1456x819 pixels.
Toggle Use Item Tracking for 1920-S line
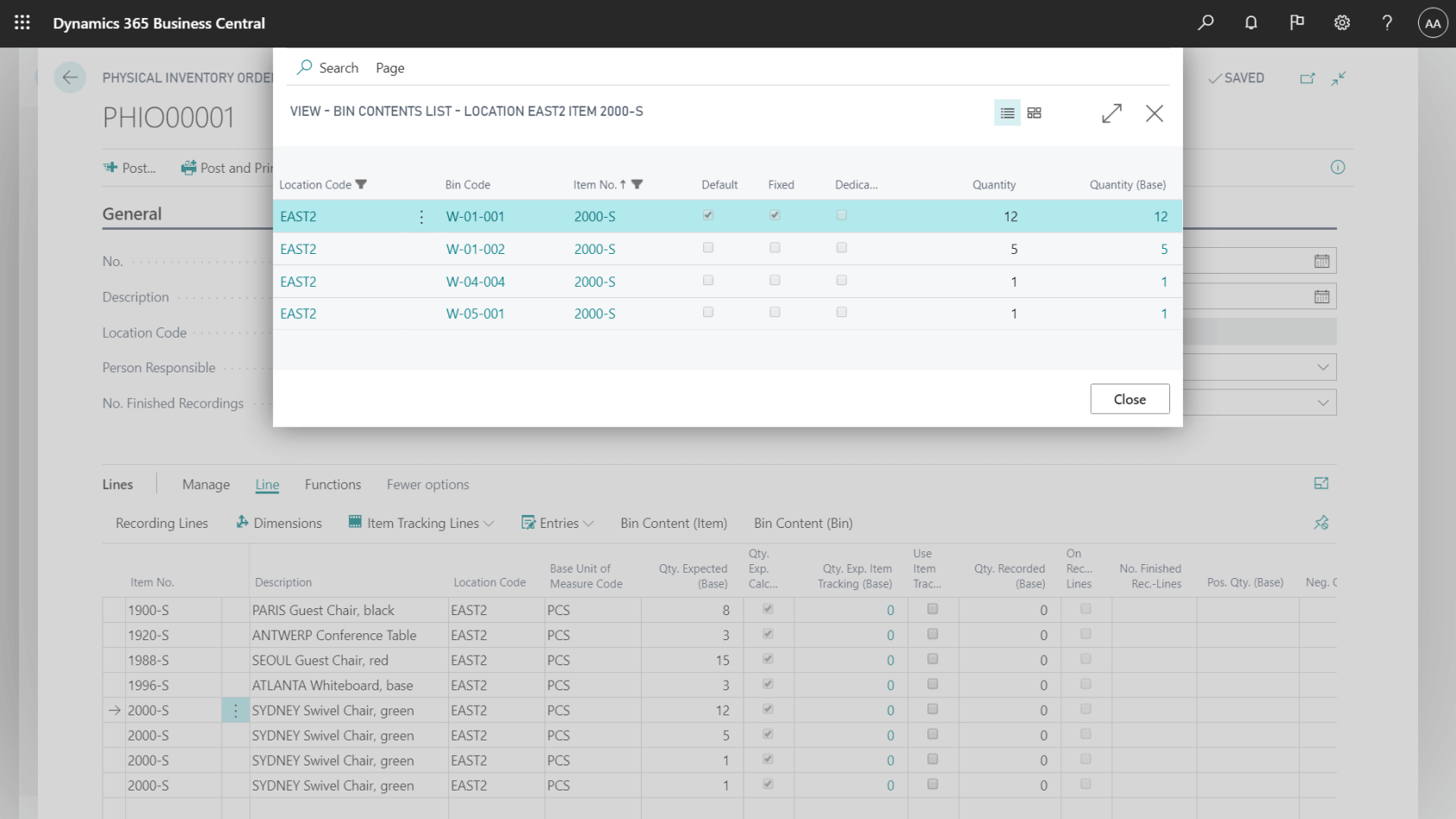(x=932, y=634)
